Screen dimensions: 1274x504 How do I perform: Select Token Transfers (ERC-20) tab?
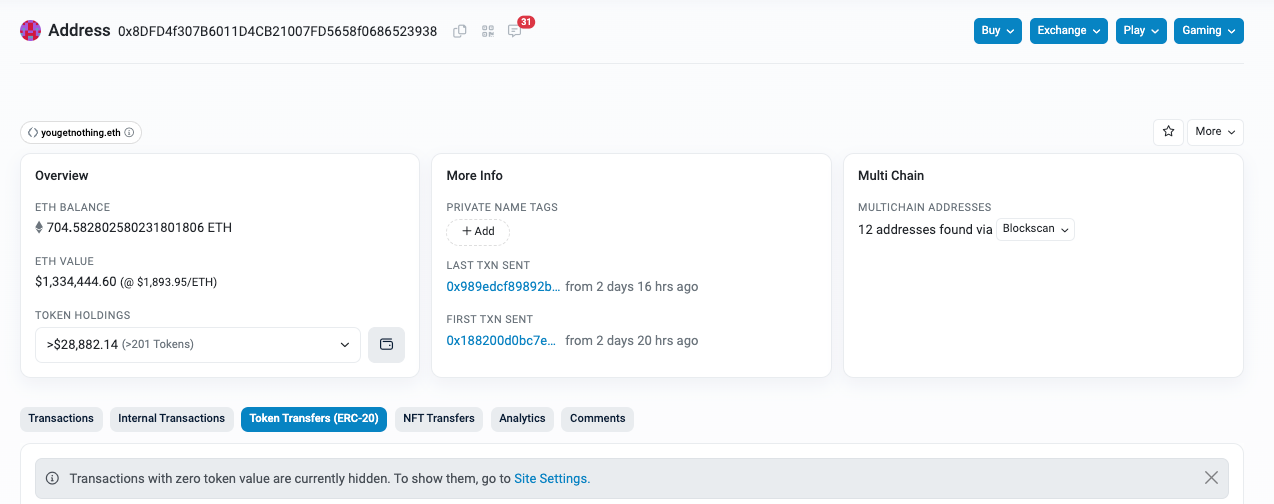tap(314, 419)
